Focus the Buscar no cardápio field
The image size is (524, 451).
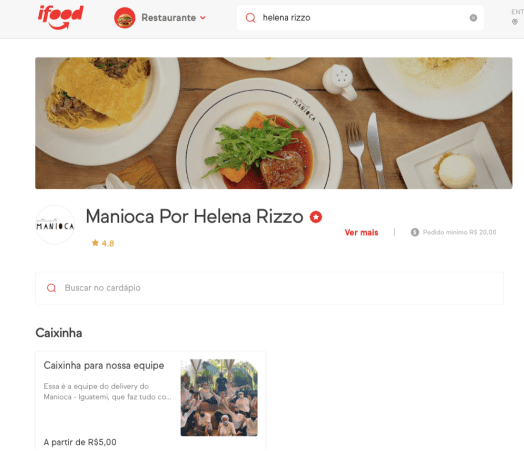269,288
